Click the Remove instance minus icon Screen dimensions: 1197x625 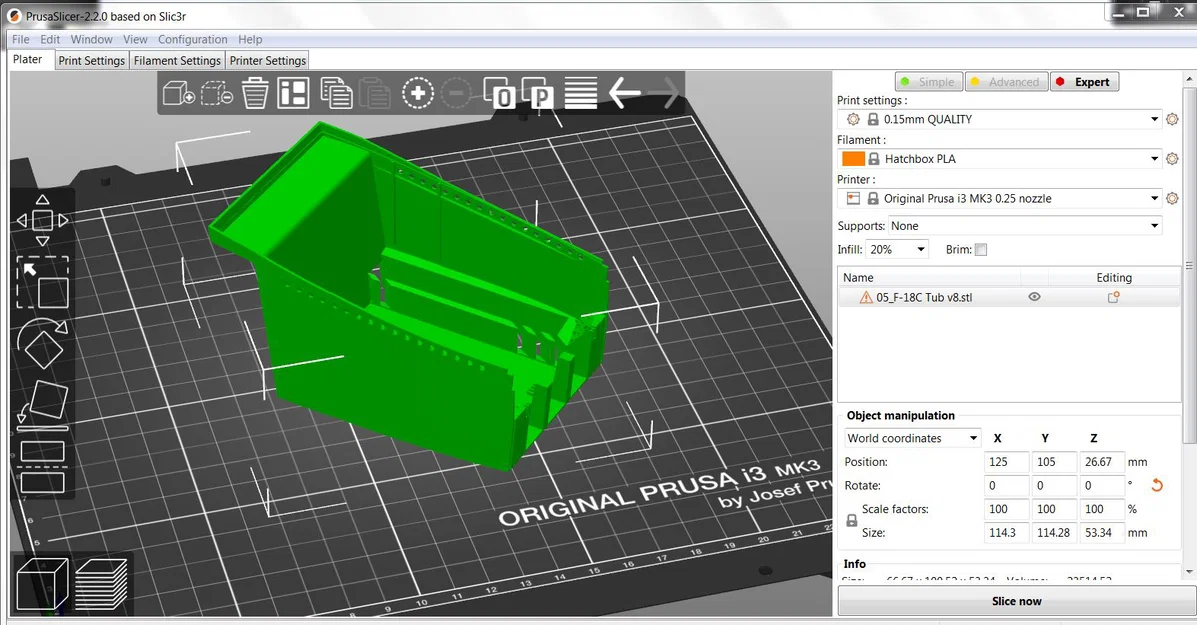pyautogui.click(x=457, y=93)
